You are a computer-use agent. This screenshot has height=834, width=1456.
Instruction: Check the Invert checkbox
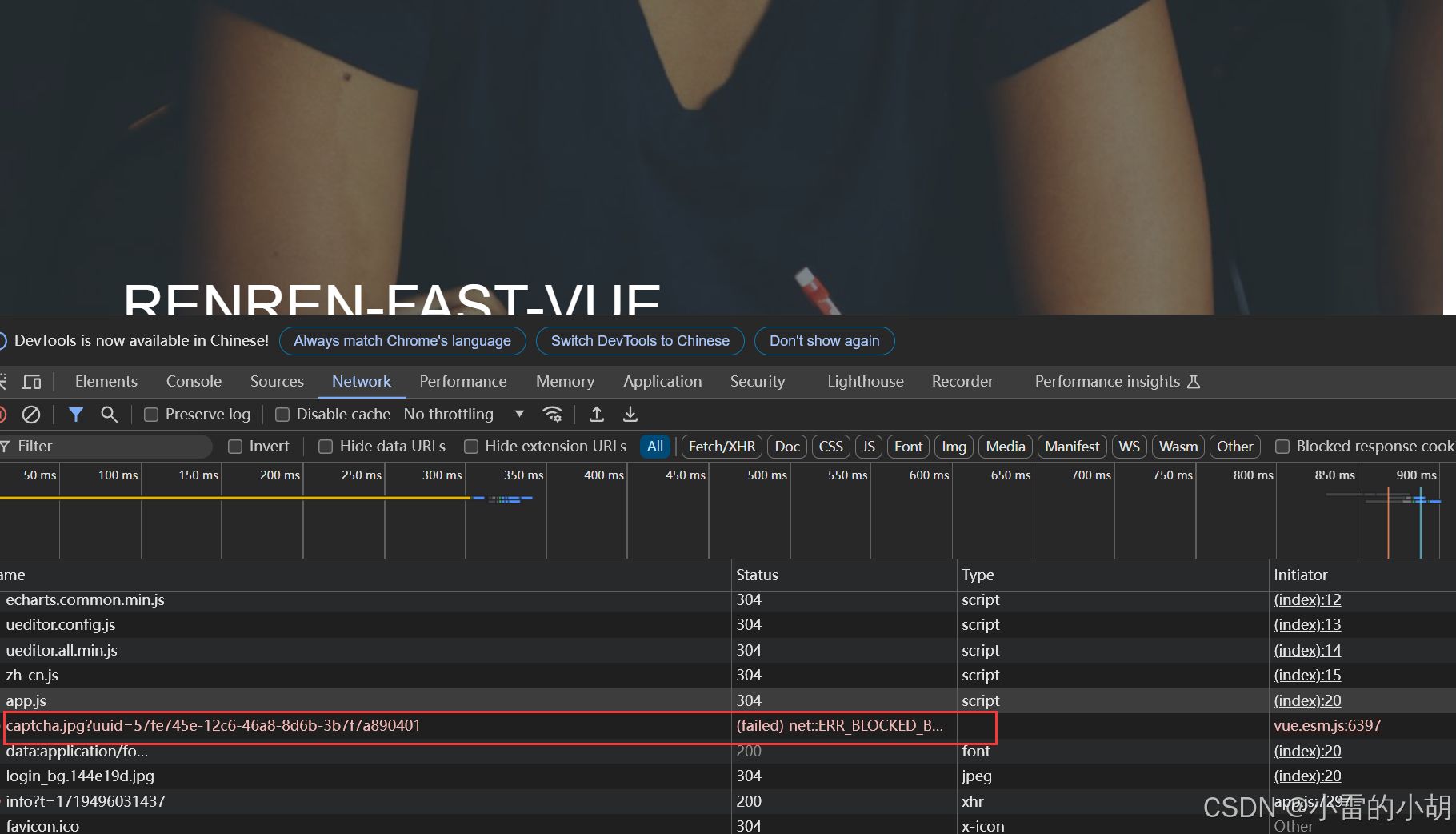235,447
